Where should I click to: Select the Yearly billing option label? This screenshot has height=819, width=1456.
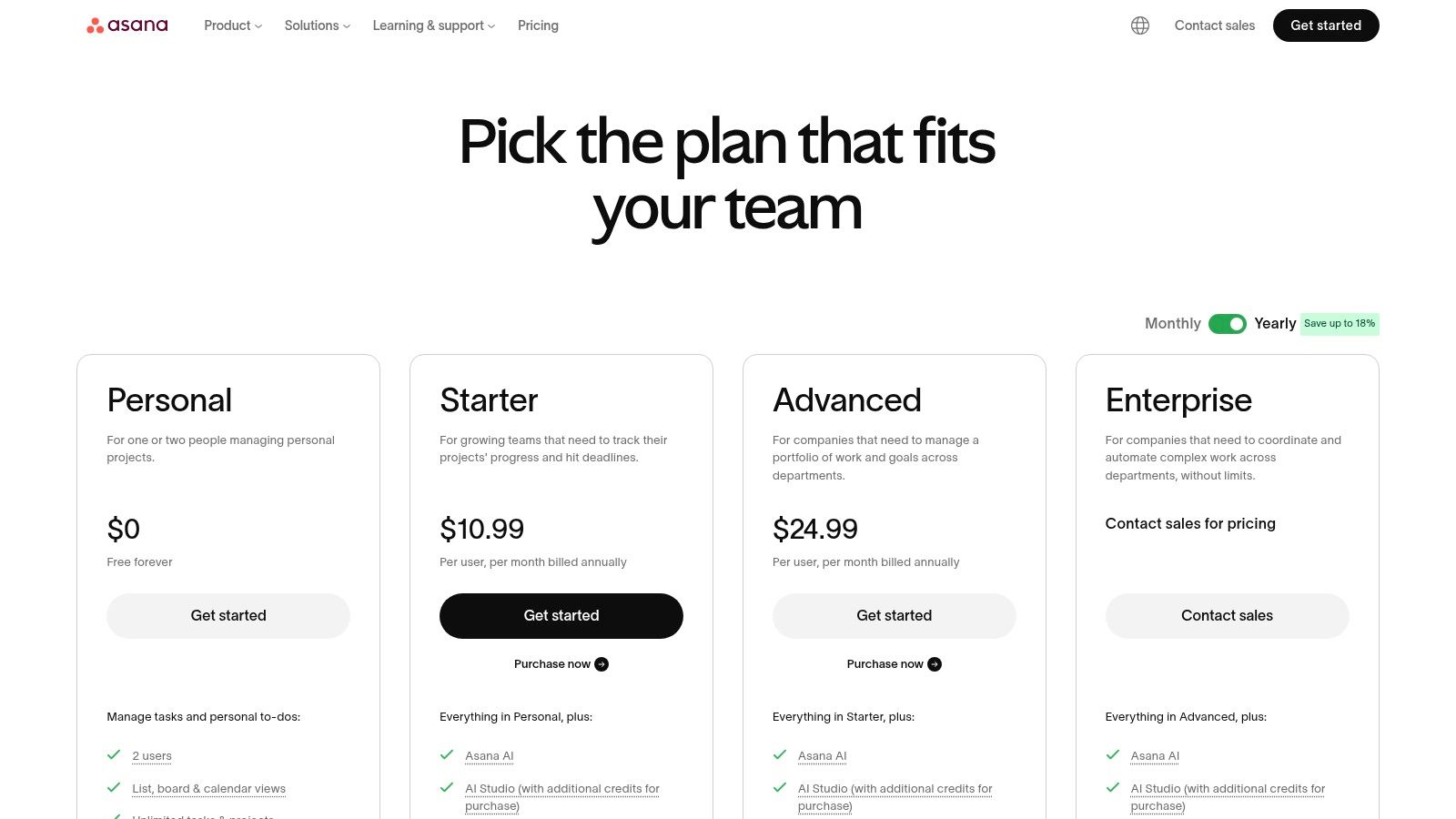click(1274, 324)
